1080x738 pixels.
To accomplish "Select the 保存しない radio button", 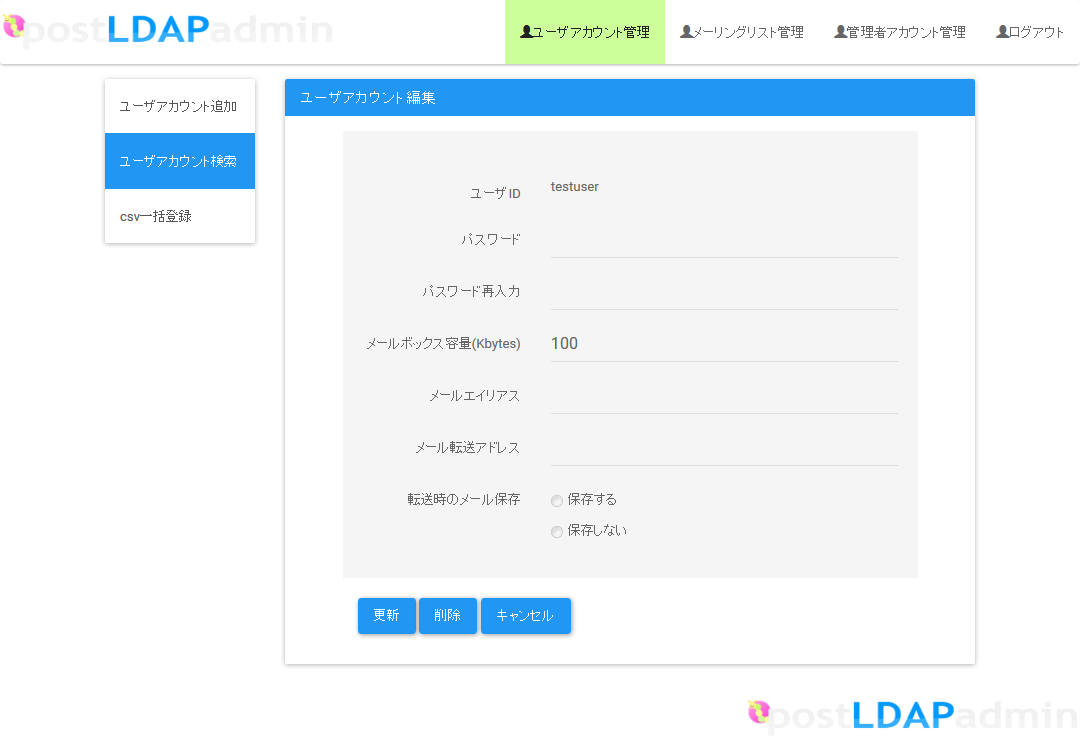I will coord(557,532).
